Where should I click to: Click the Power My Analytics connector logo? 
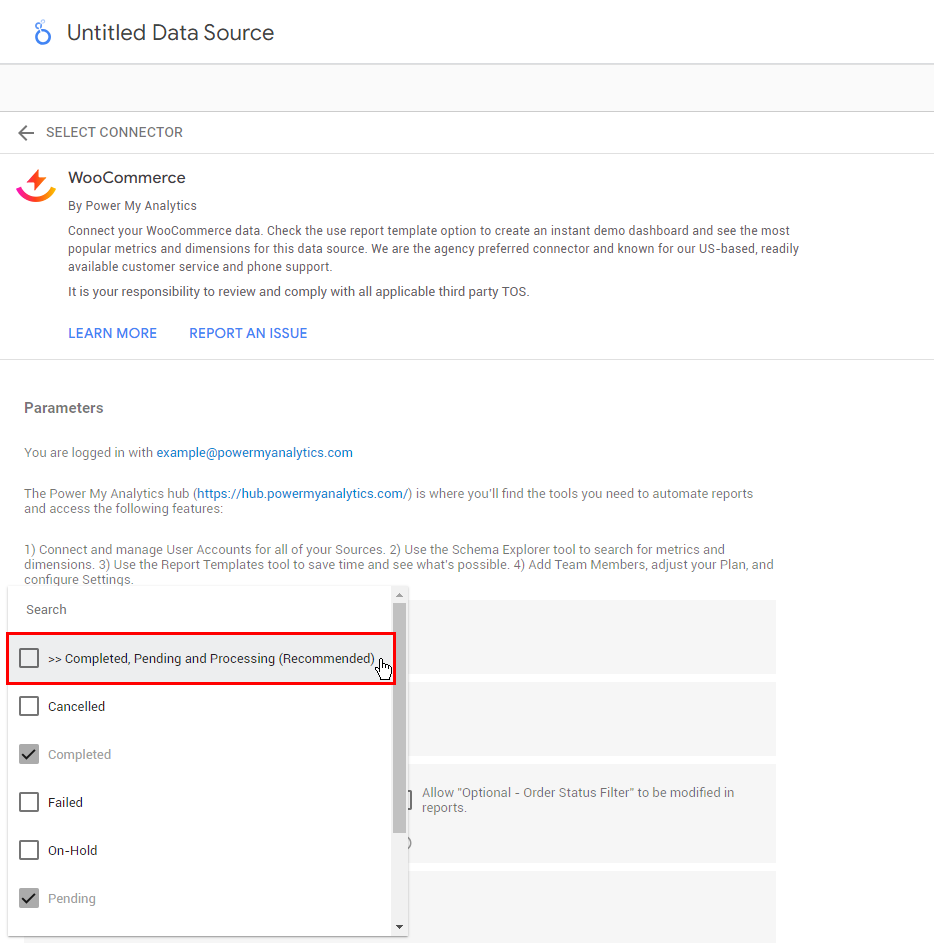pyautogui.click(x=36, y=185)
